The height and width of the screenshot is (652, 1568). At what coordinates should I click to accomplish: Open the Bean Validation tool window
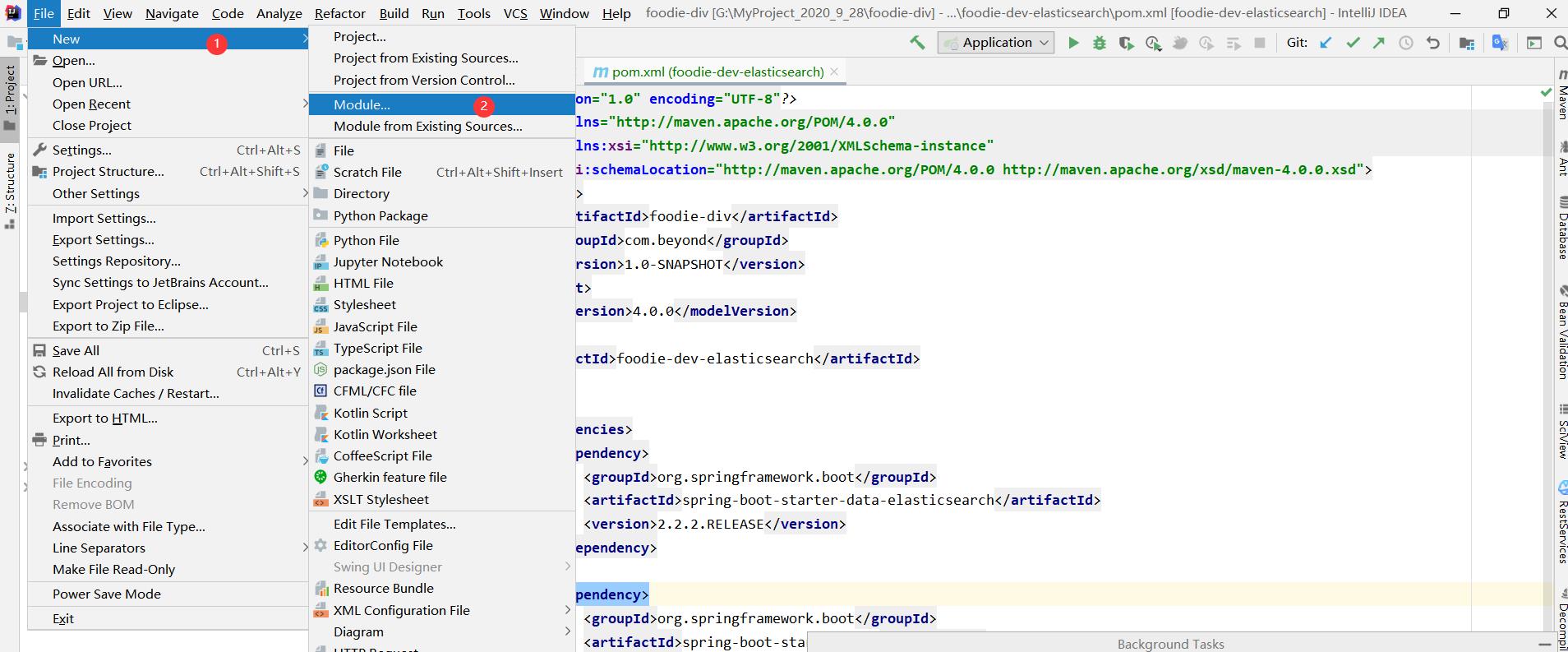(1561, 333)
